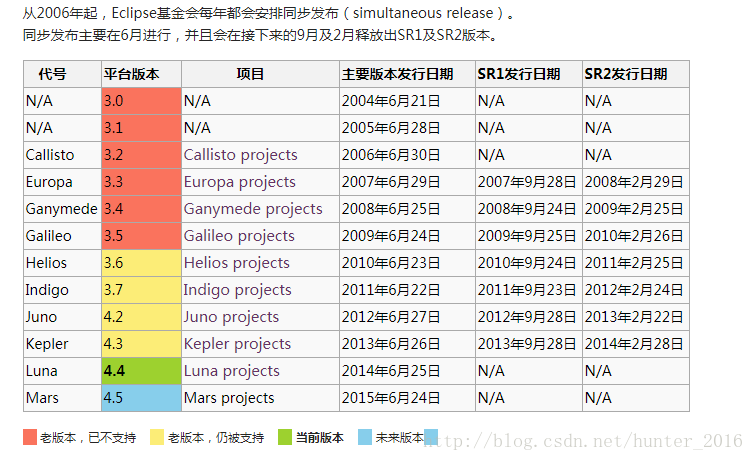
Task: Click the 代号 column header
Action: coord(63,74)
